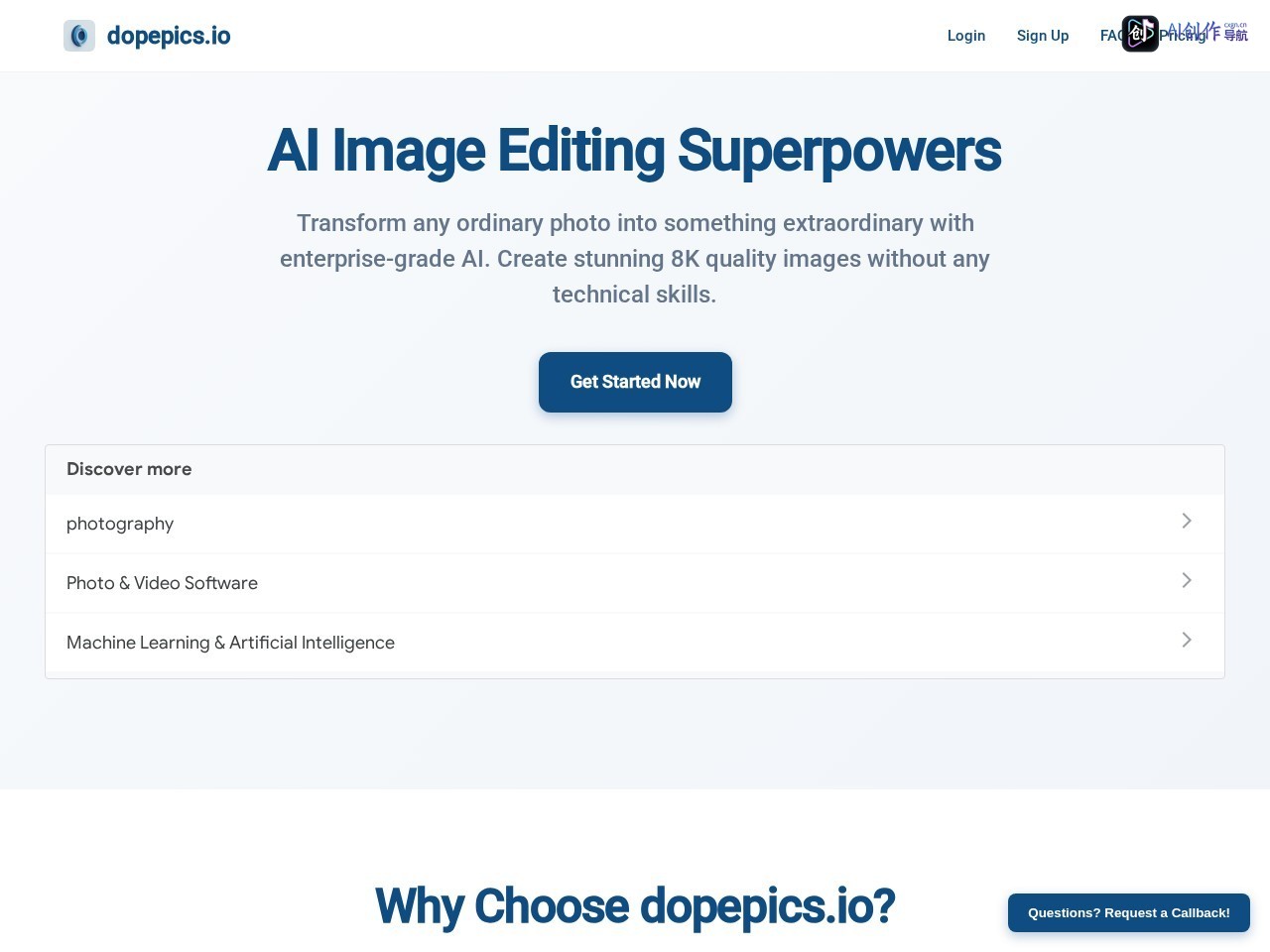Select the Discover more heading text

(129, 469)
